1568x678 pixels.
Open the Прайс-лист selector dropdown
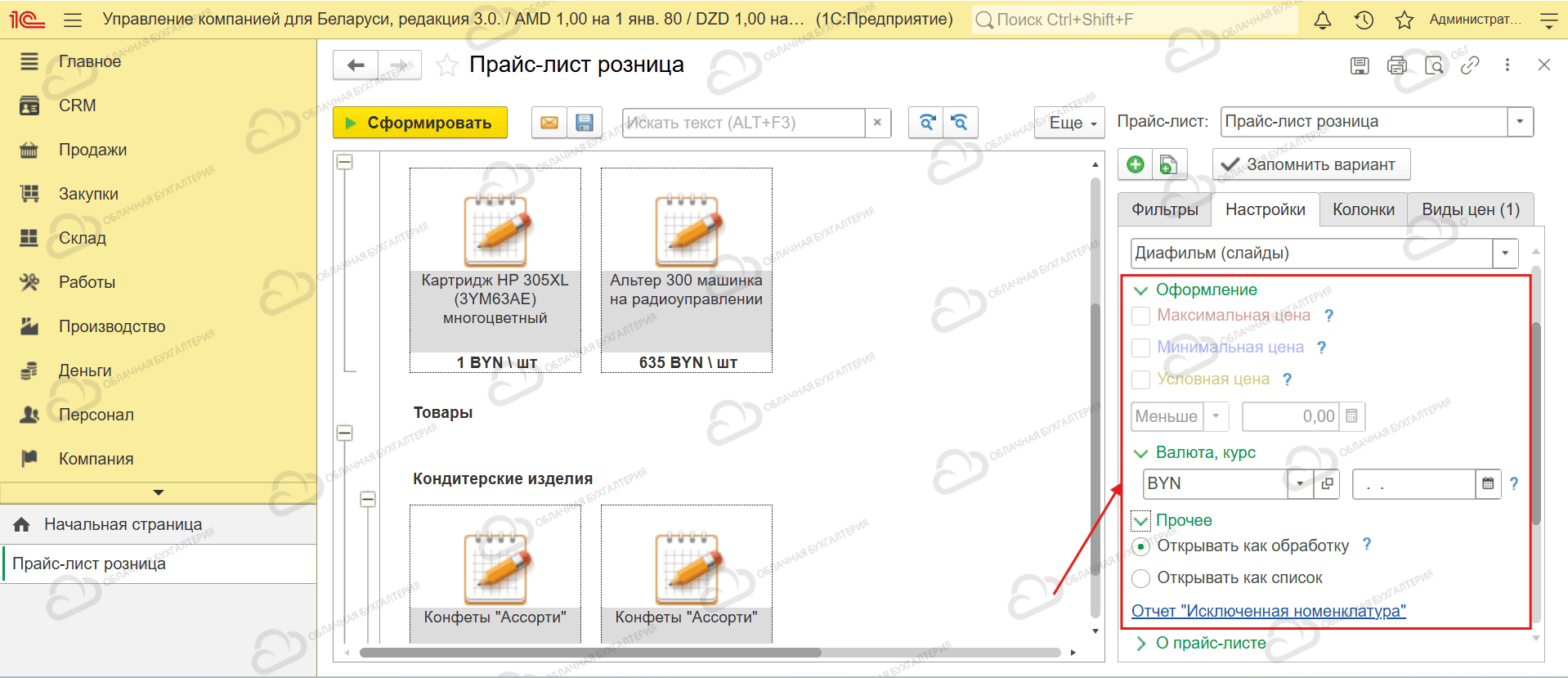pos(1520,122)
